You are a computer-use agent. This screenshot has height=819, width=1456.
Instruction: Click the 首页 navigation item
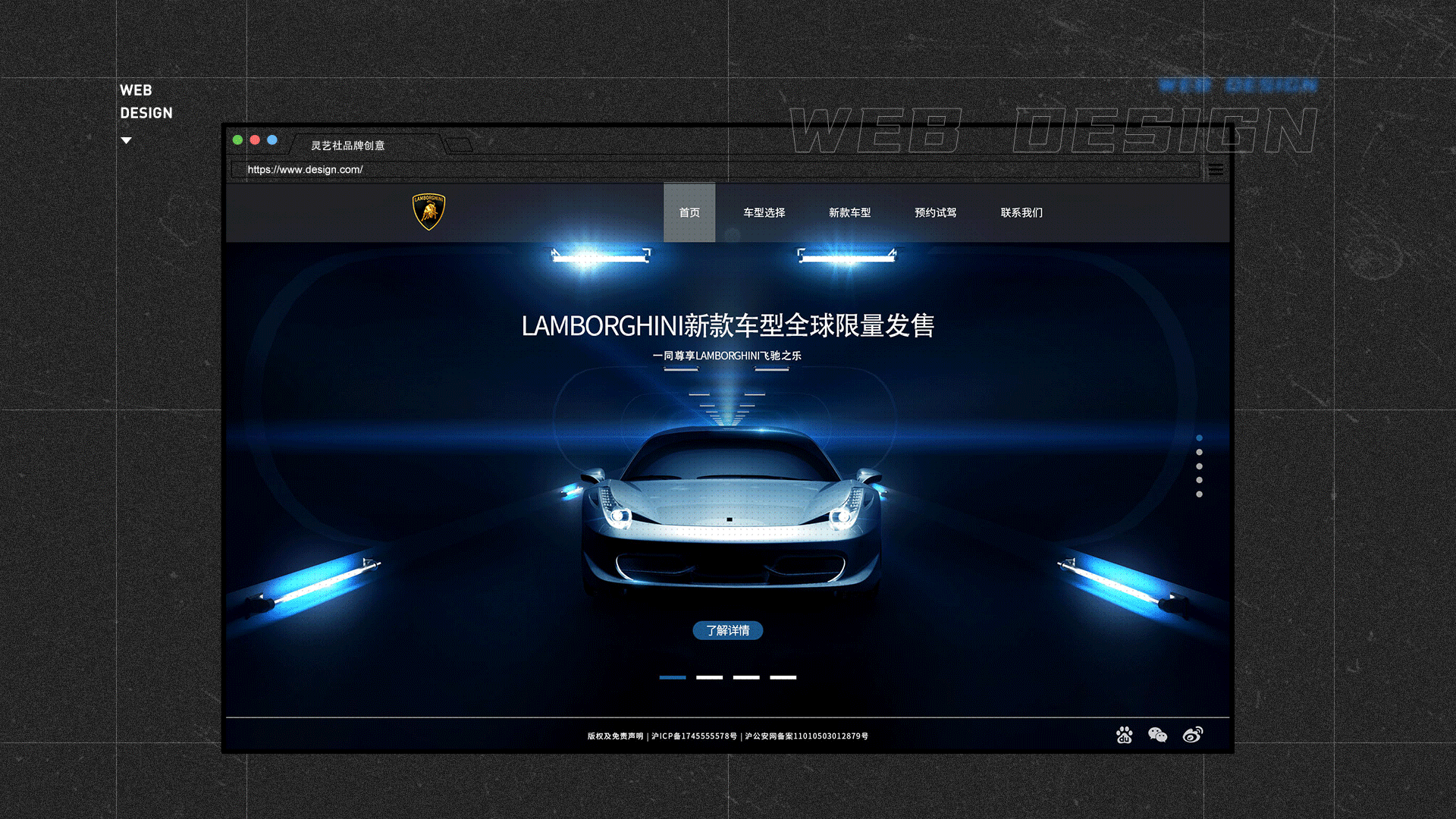coord(689,213)
